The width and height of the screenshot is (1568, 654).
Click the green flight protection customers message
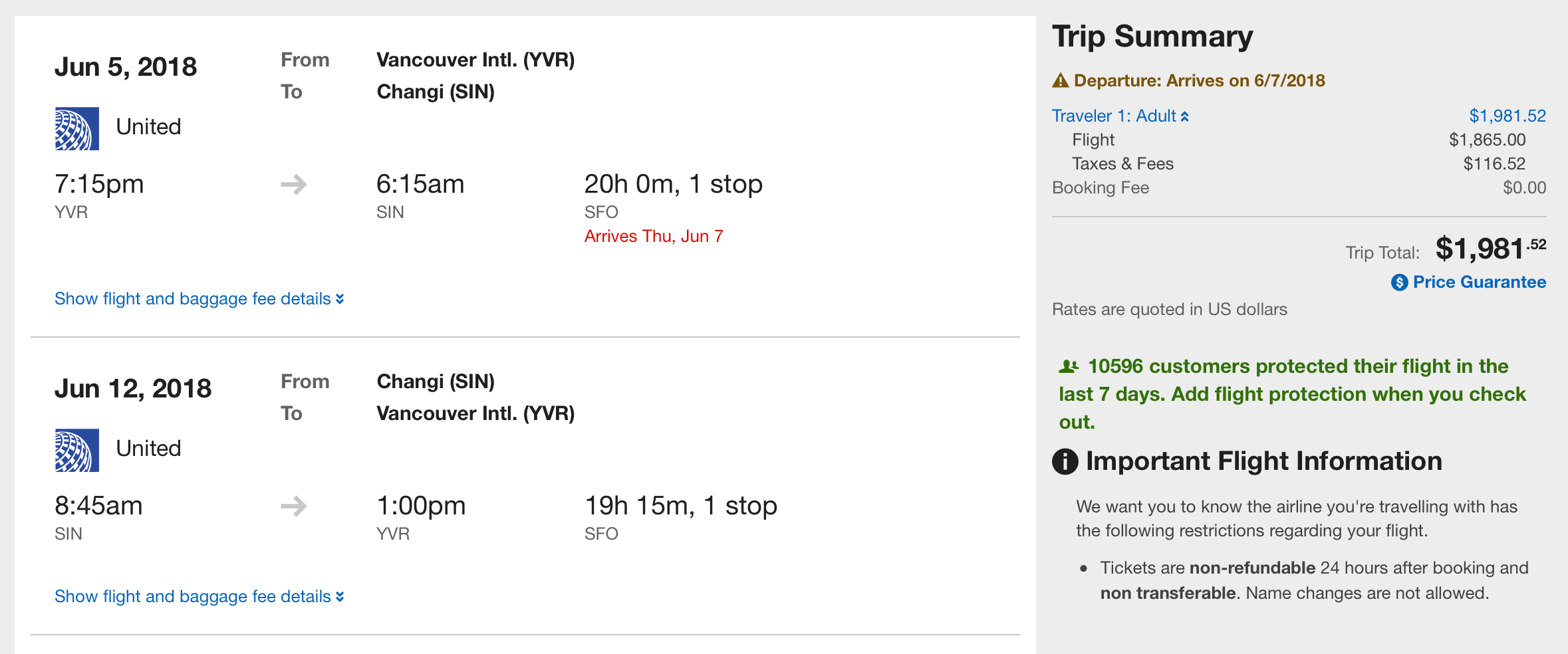tap(1291, 394)
